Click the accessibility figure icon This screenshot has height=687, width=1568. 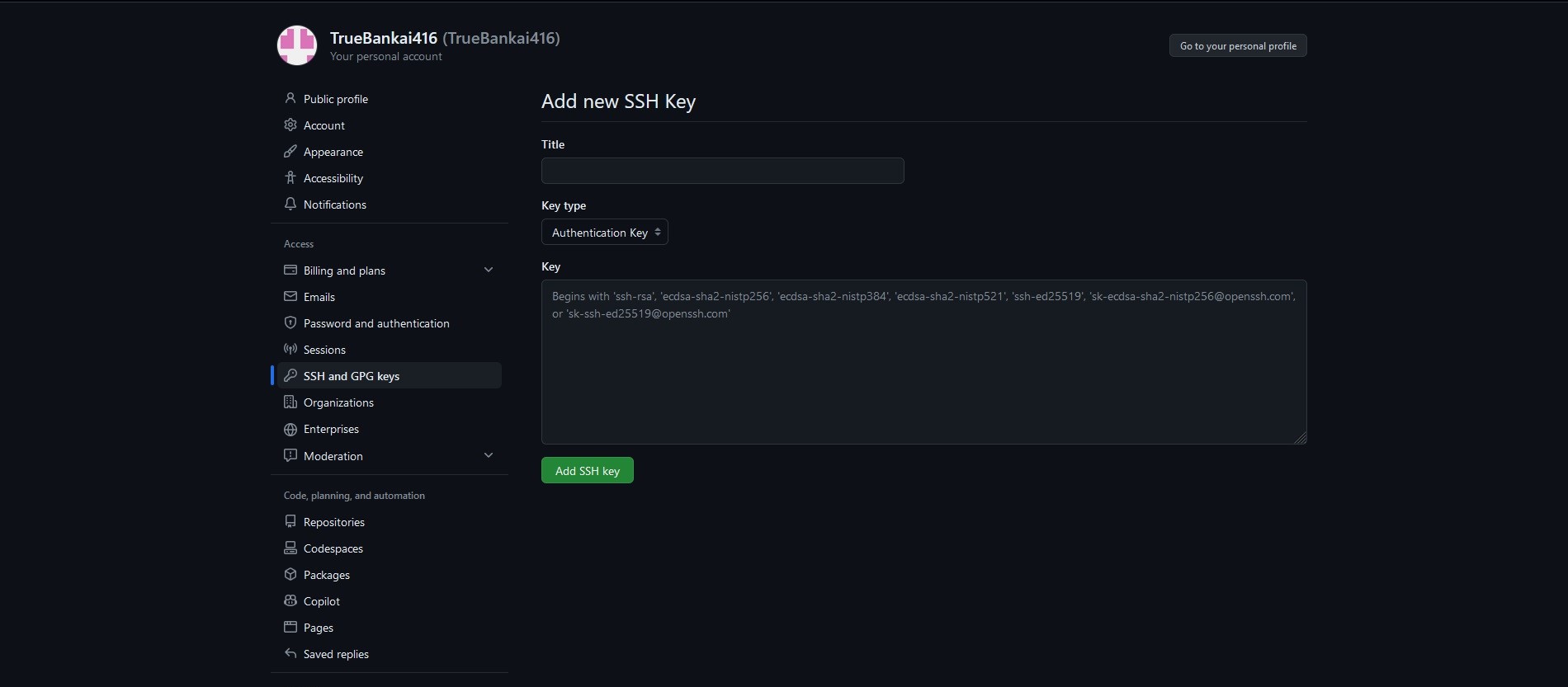(290, 177)
